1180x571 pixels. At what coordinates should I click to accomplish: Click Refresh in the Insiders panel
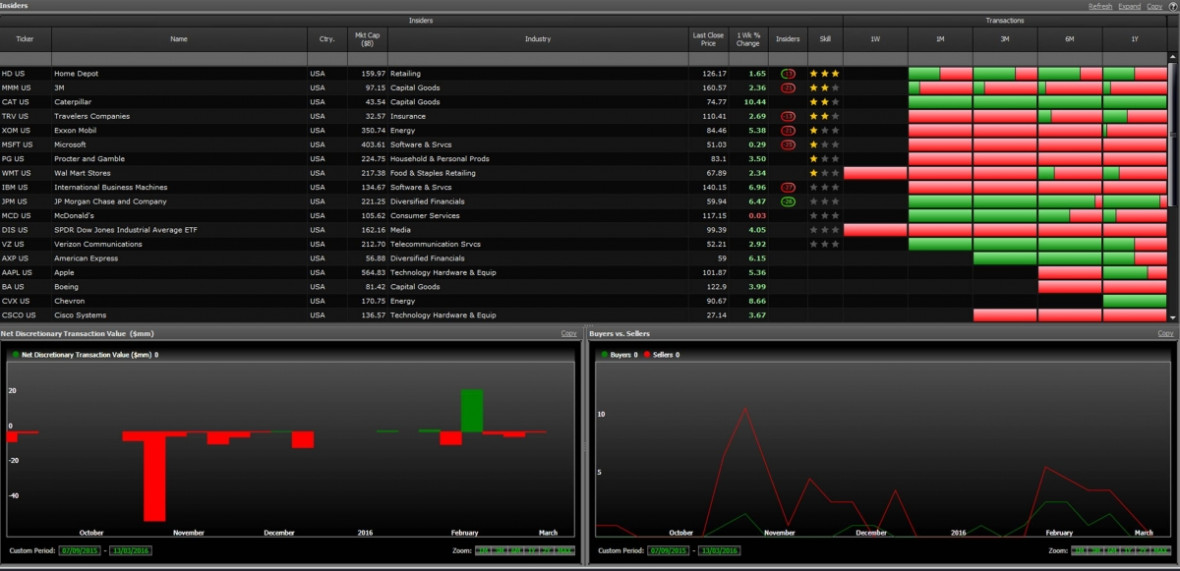click(1099, 6)
